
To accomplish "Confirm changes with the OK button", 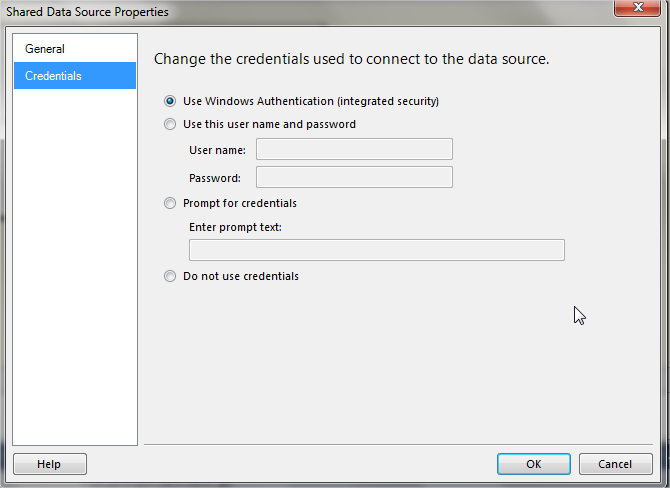I will (534, 464).
